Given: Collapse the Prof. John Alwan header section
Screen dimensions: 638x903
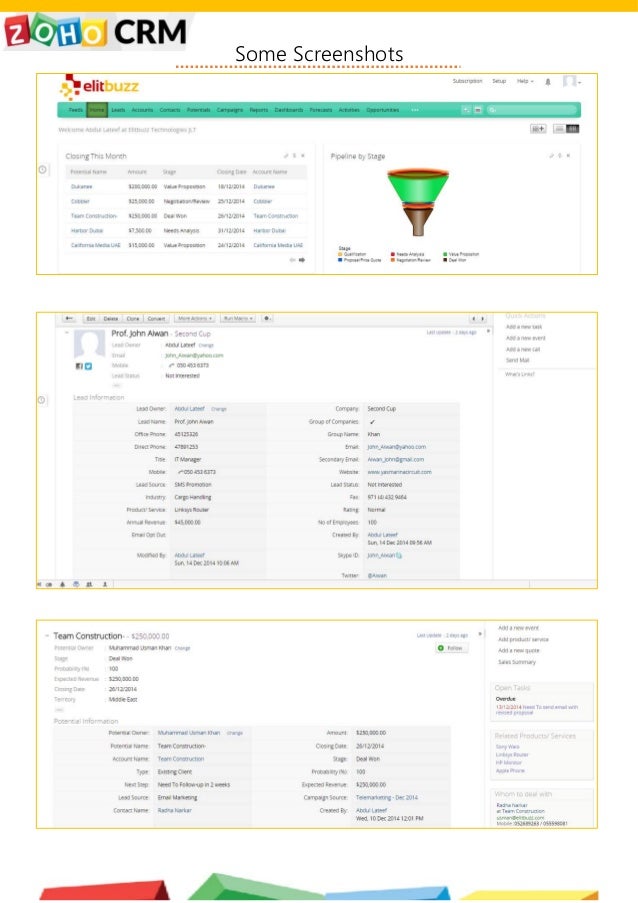Looking at the screenshot, I should tap(67, 333).
